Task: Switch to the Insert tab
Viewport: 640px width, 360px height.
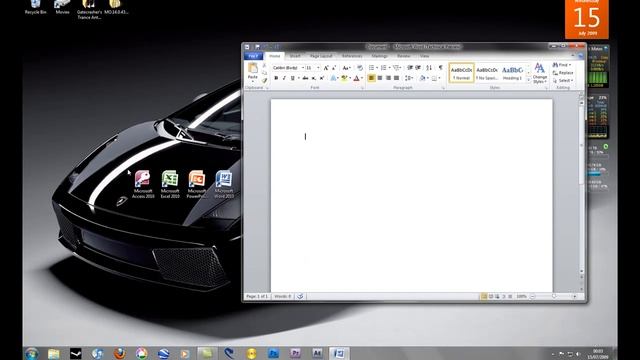Action: pyautogui.click(x=295, y=56)
